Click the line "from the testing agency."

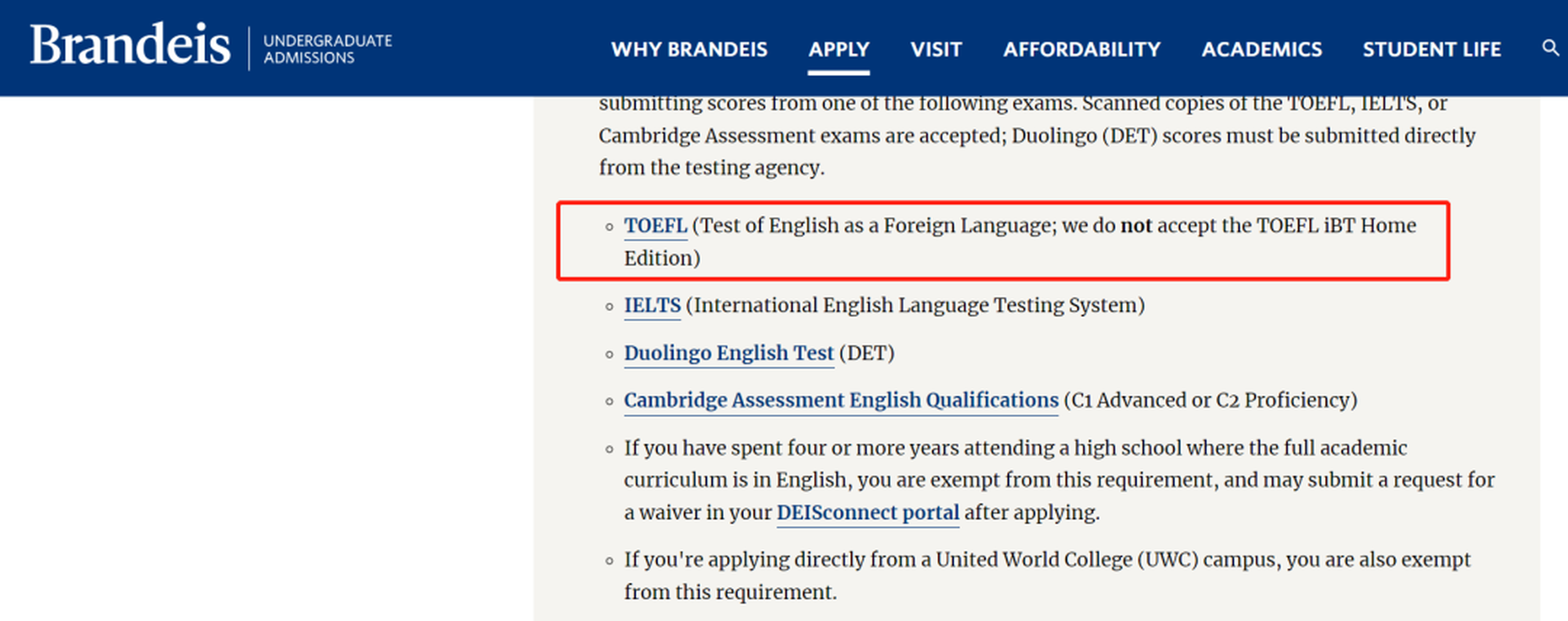pos(712,167)
